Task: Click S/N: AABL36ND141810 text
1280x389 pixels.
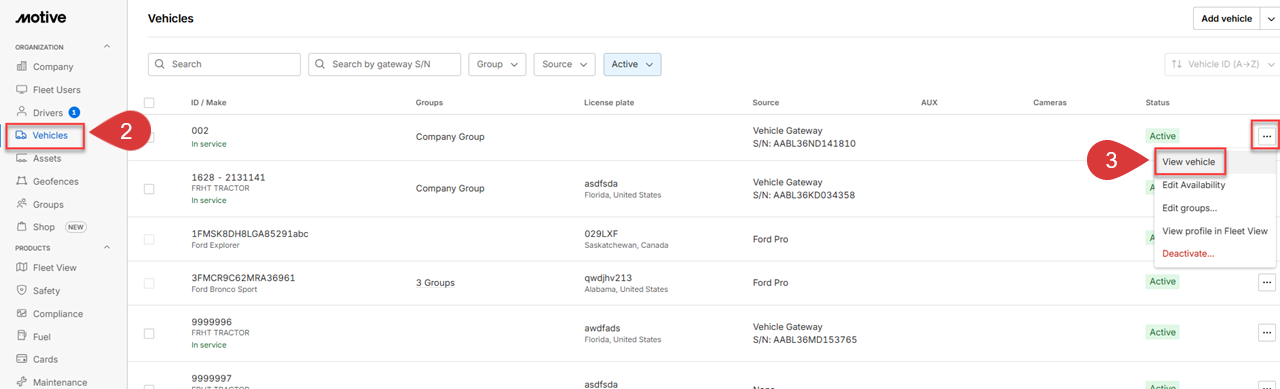Action: pyautogui.click(x=804, y=143)
